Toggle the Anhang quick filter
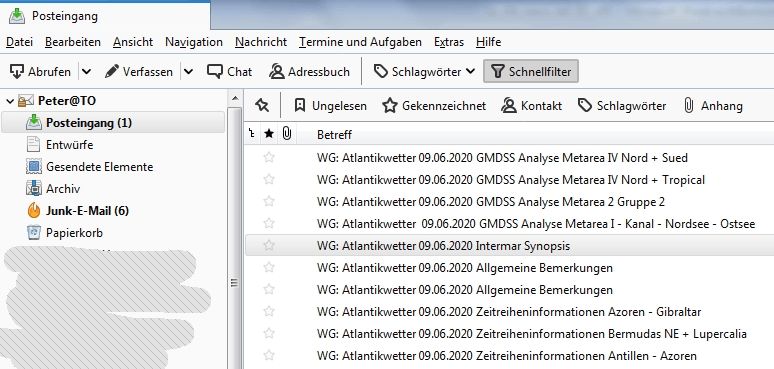This screenshot has width=774, height=369. point(713,106)
